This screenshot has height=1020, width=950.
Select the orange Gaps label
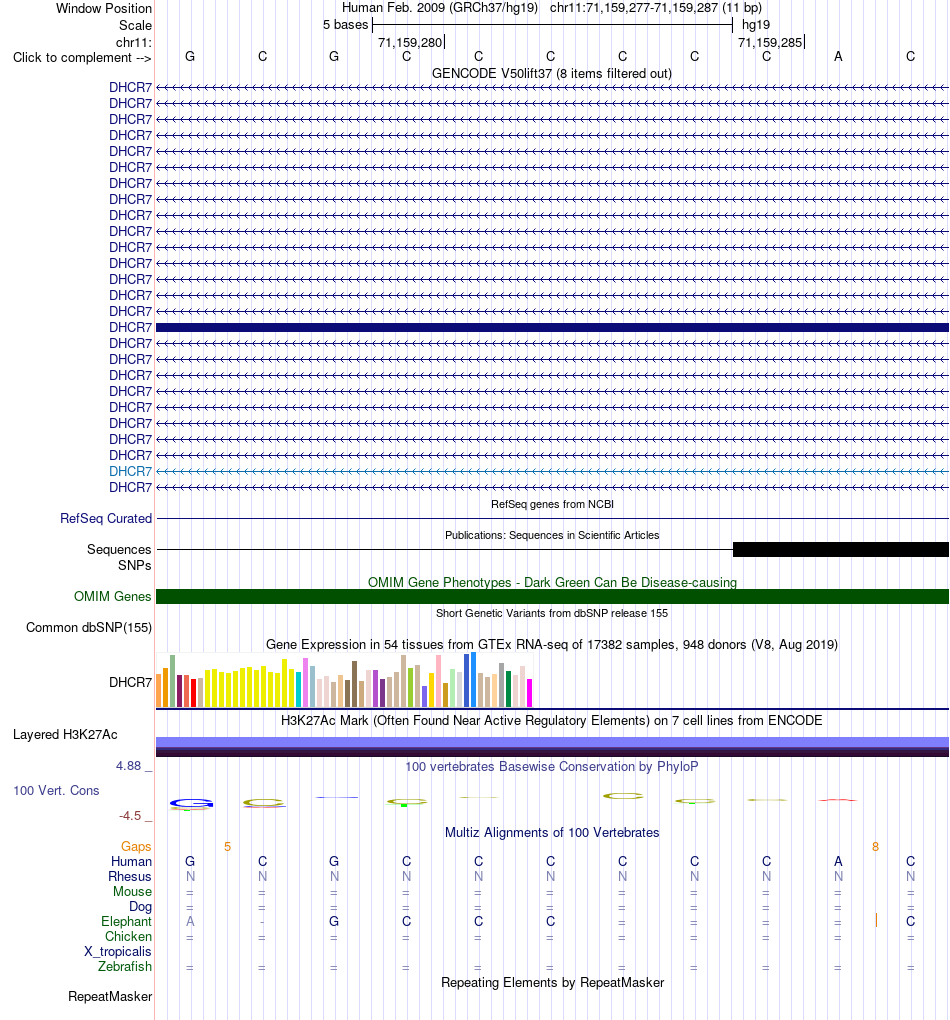tap(136, 846)
